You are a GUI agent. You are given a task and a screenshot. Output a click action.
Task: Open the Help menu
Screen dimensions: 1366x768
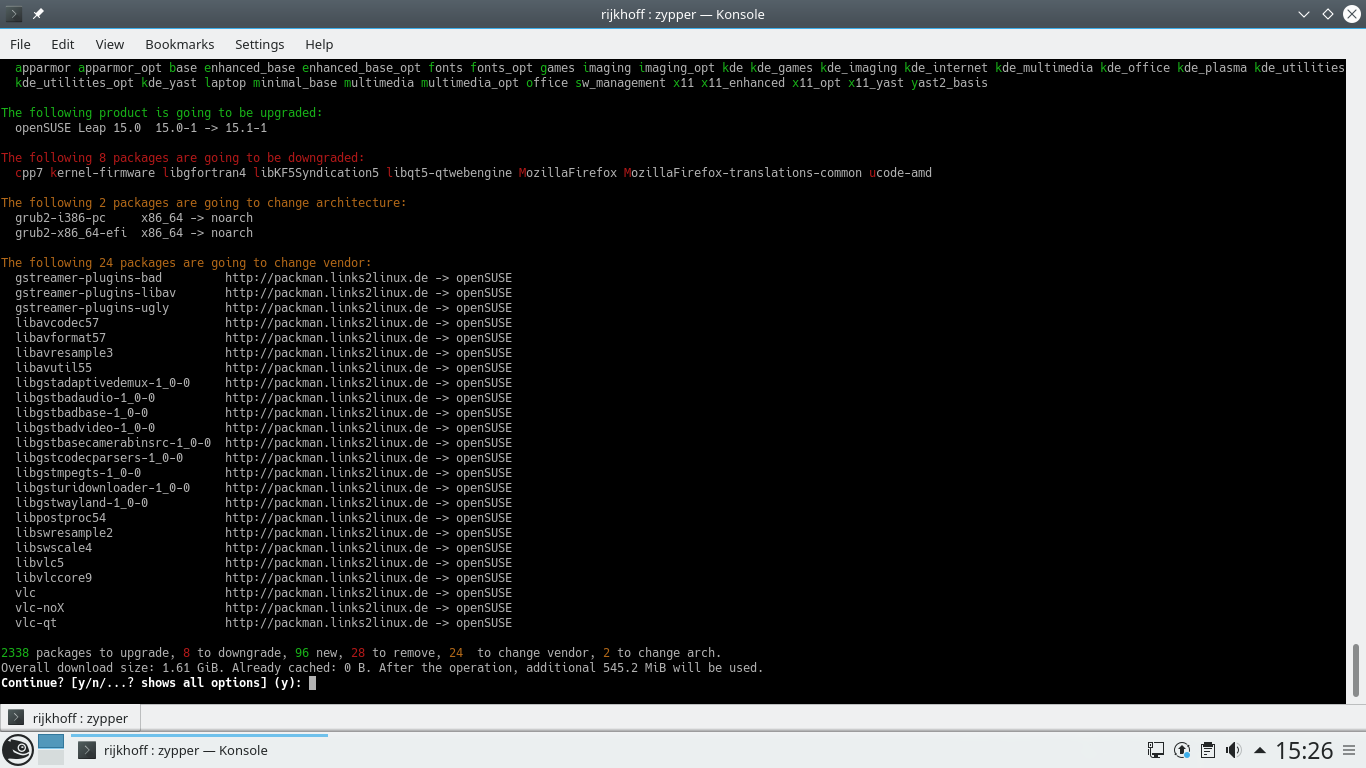(319, 44)
